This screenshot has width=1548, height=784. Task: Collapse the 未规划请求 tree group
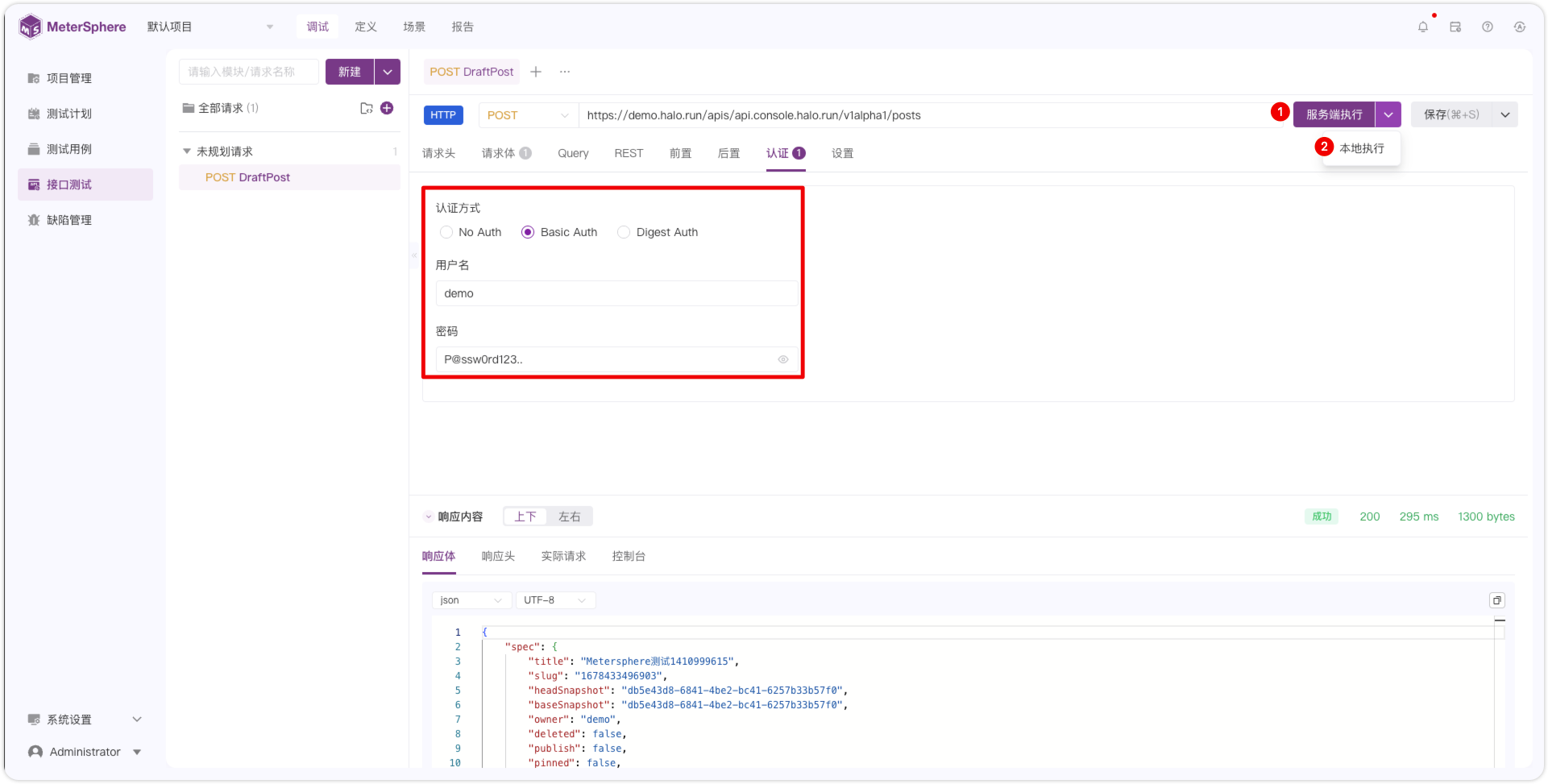click(187, 151)
